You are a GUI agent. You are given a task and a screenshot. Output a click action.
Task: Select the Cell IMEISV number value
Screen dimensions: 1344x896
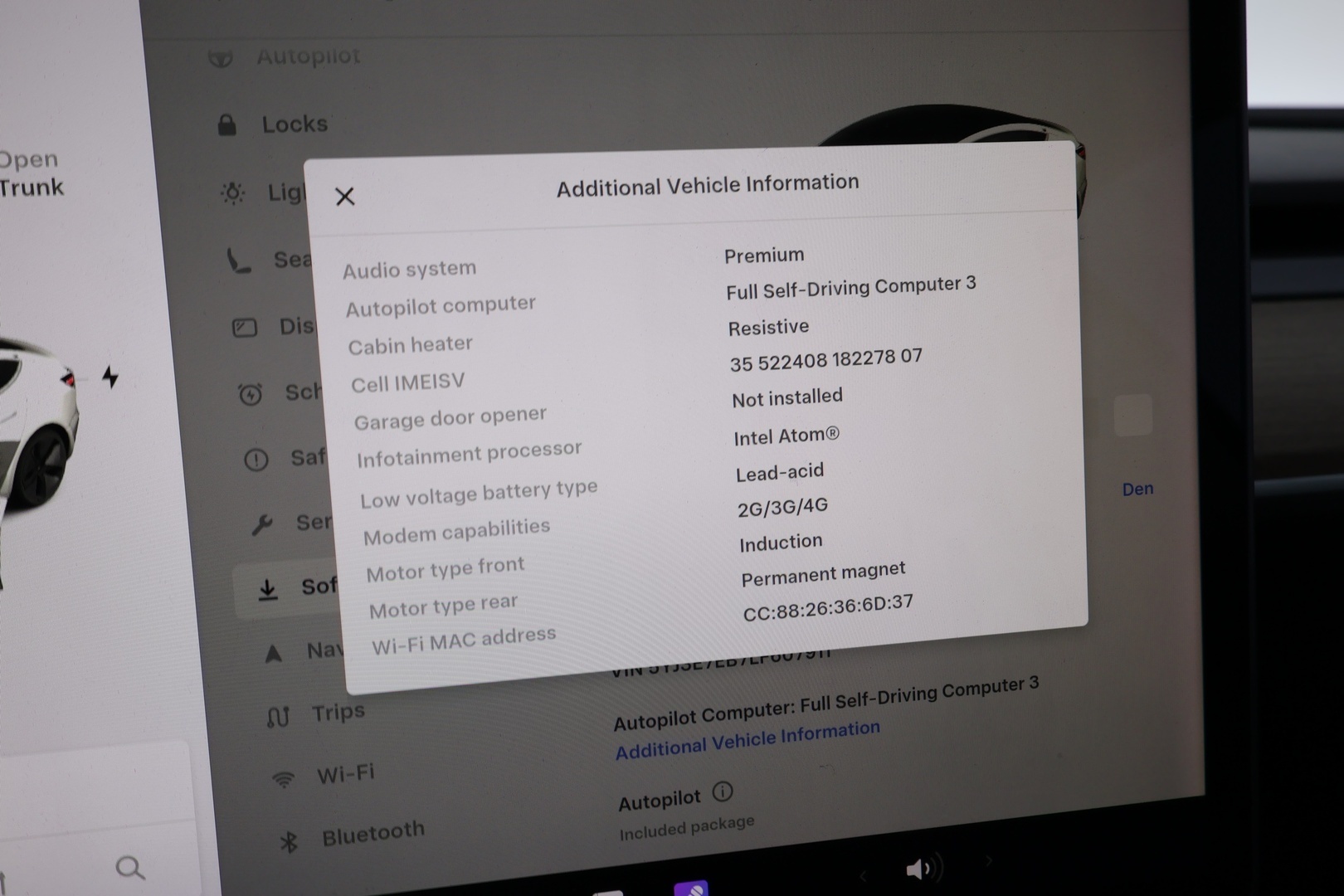coord(825,360)
